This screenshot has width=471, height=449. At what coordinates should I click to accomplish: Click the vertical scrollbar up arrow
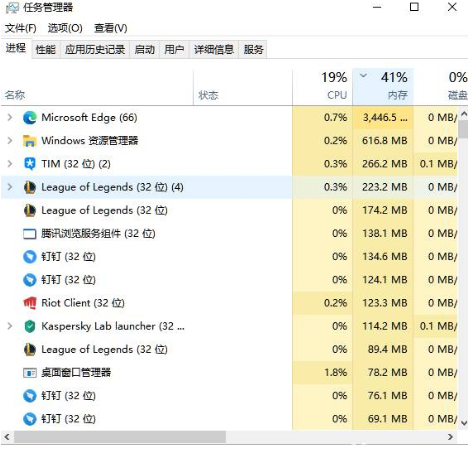coord(463,114)
